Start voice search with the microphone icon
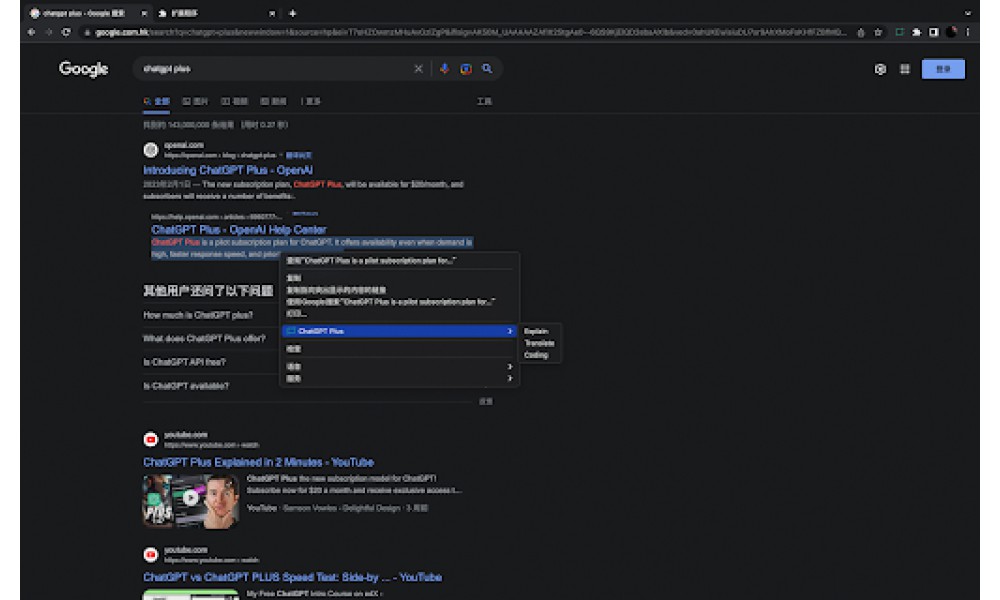The height and width of the screenshot is (600, 1000). (445, 69)
